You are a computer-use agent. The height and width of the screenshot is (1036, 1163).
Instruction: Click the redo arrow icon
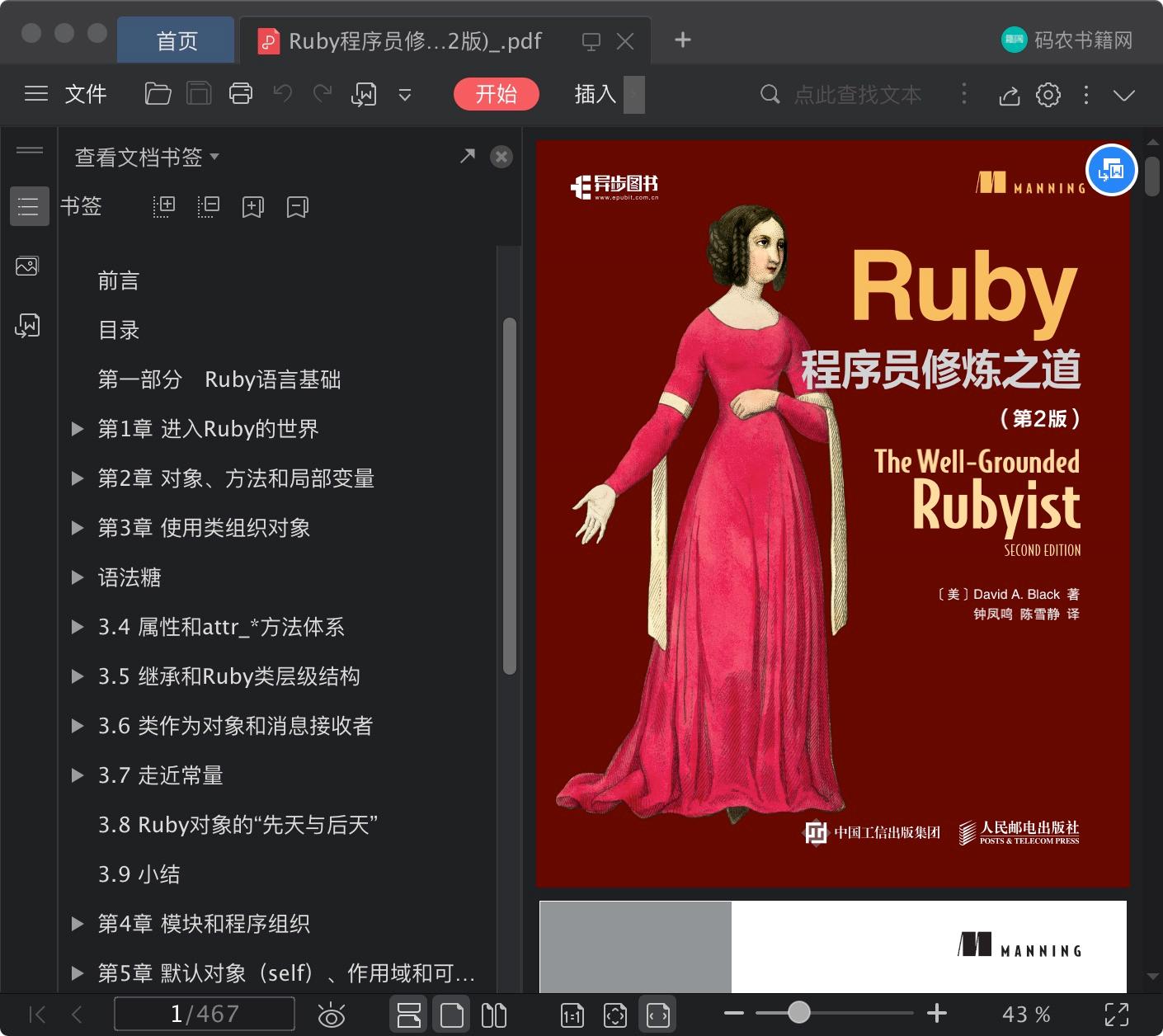323,94
